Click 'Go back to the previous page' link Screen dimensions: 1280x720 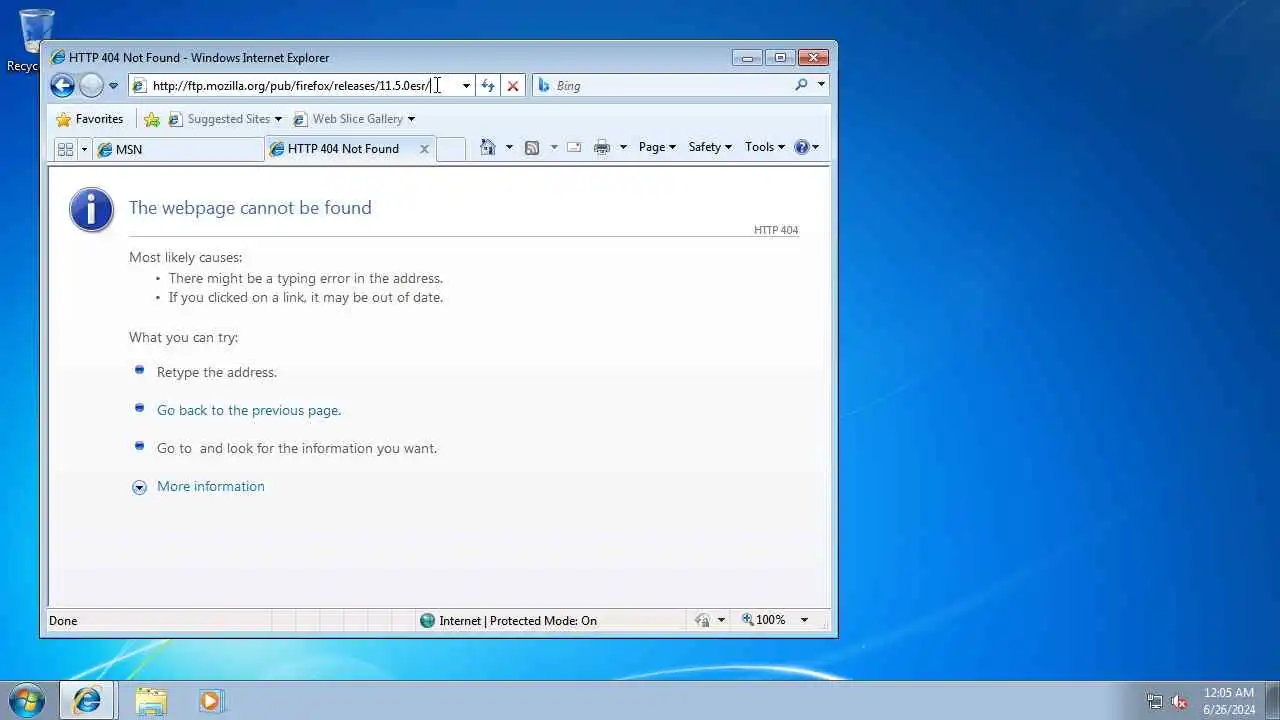click(x=249, y=410)
